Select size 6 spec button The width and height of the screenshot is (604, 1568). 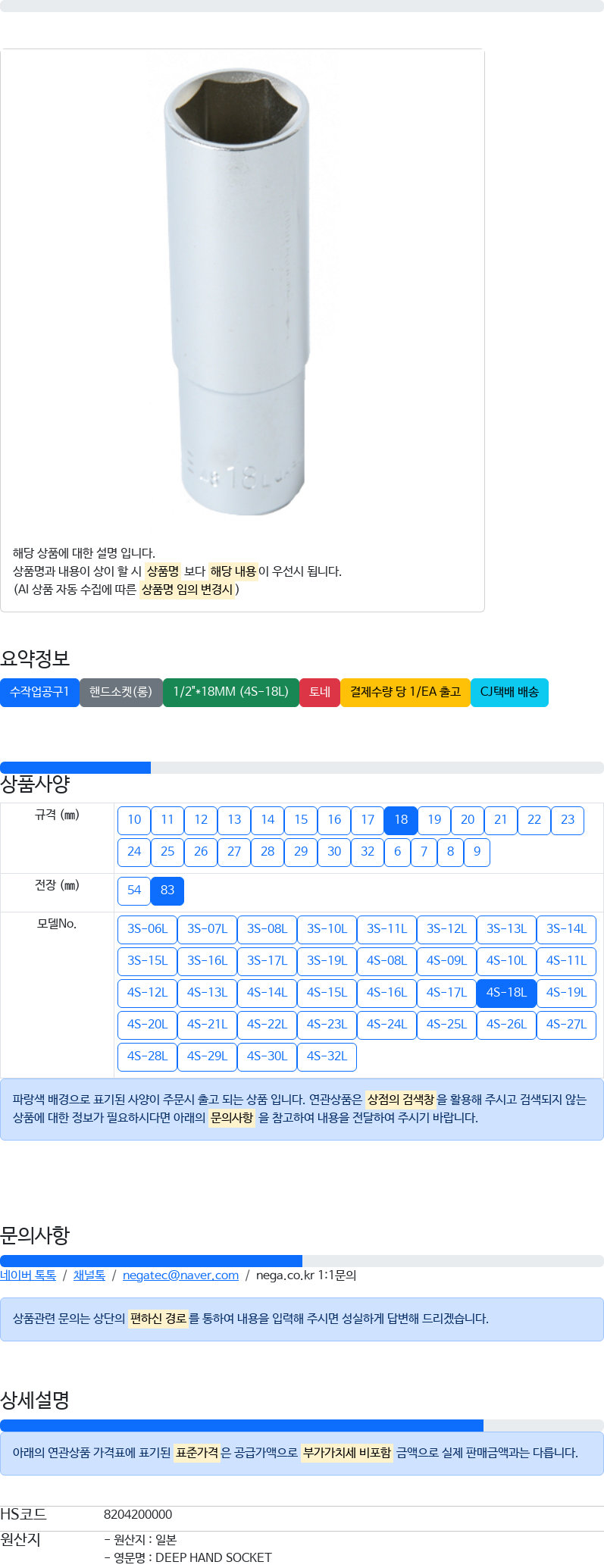click(397, 852)
